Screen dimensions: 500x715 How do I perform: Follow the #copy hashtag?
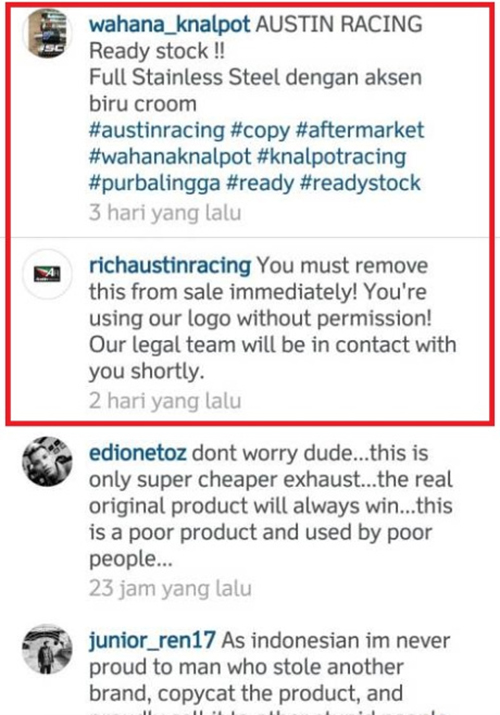260,131
